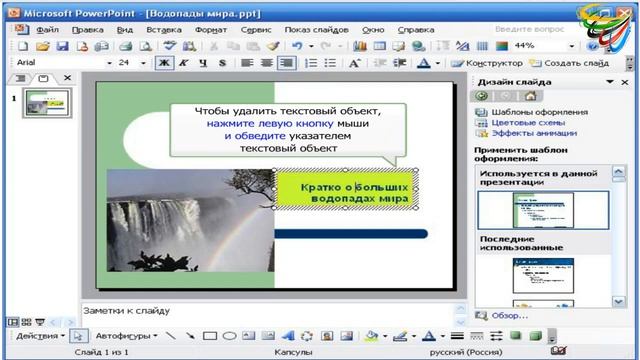Viewport: 640px width, 360px height.
Task: Click the increase font size icon
Action: coord(354,63)
